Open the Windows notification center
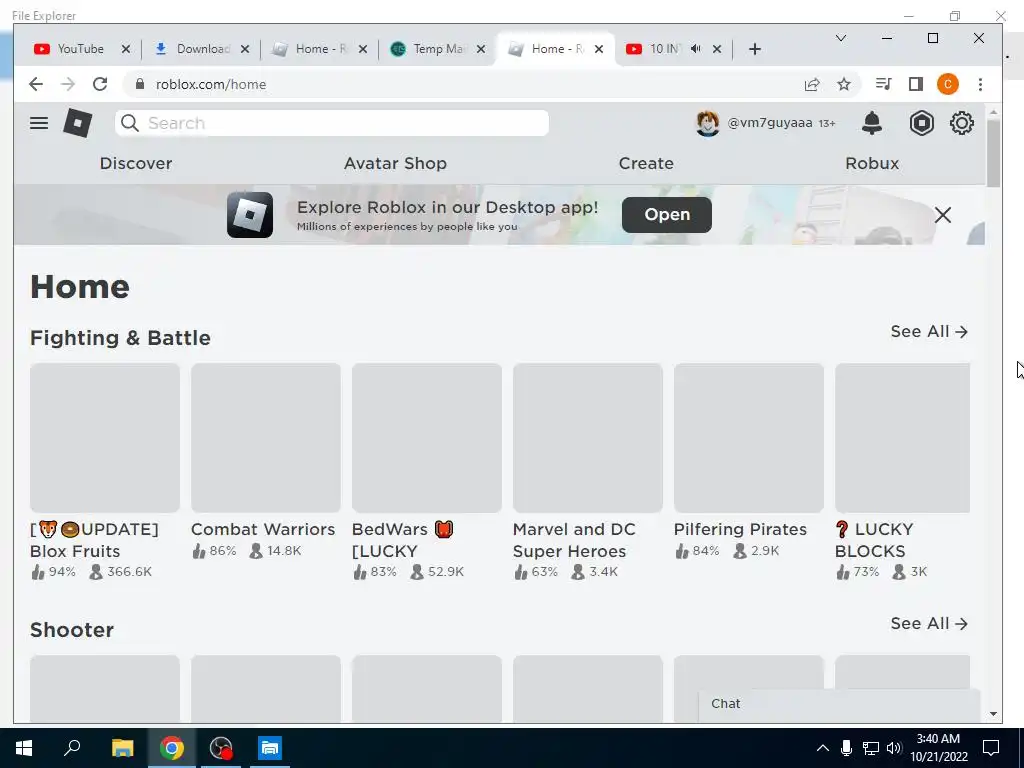The height and width of the screenshot is (768, 1024). 991,748
